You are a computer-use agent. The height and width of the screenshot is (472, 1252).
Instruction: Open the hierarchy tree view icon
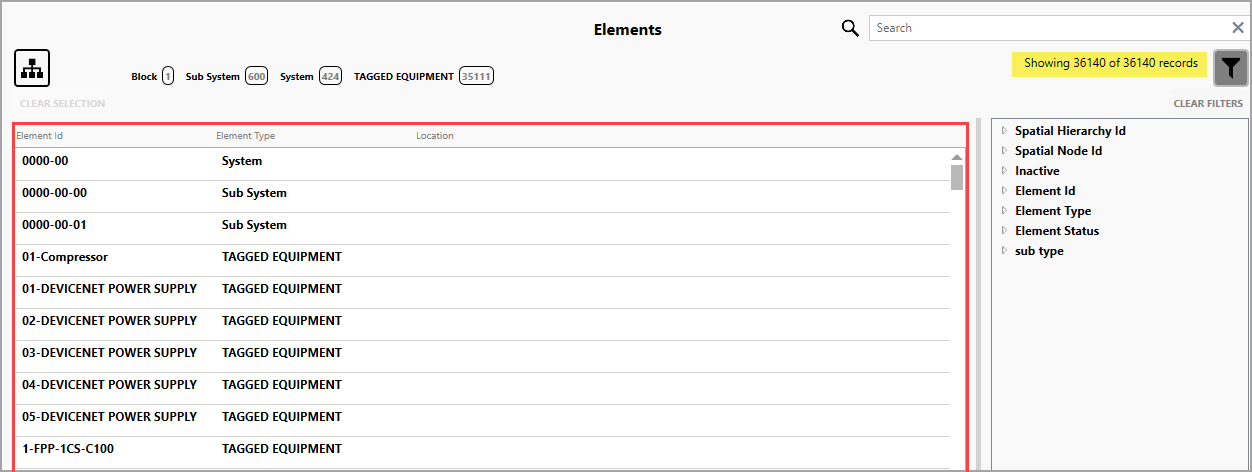pos(32,68)
